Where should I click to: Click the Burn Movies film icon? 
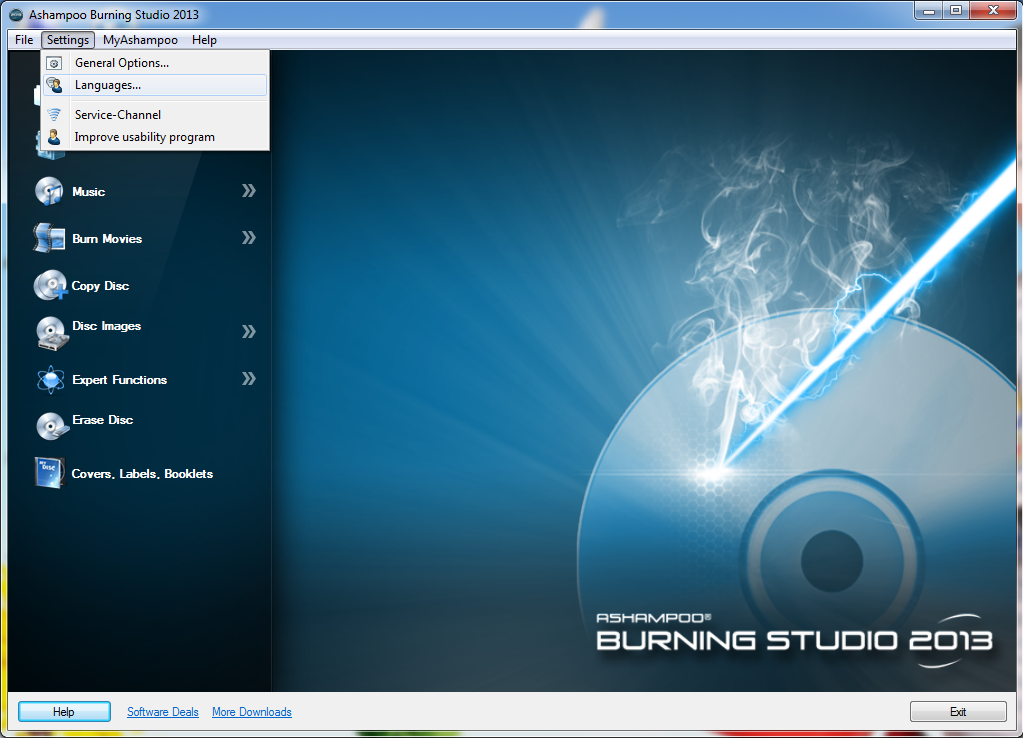[50, 238]
